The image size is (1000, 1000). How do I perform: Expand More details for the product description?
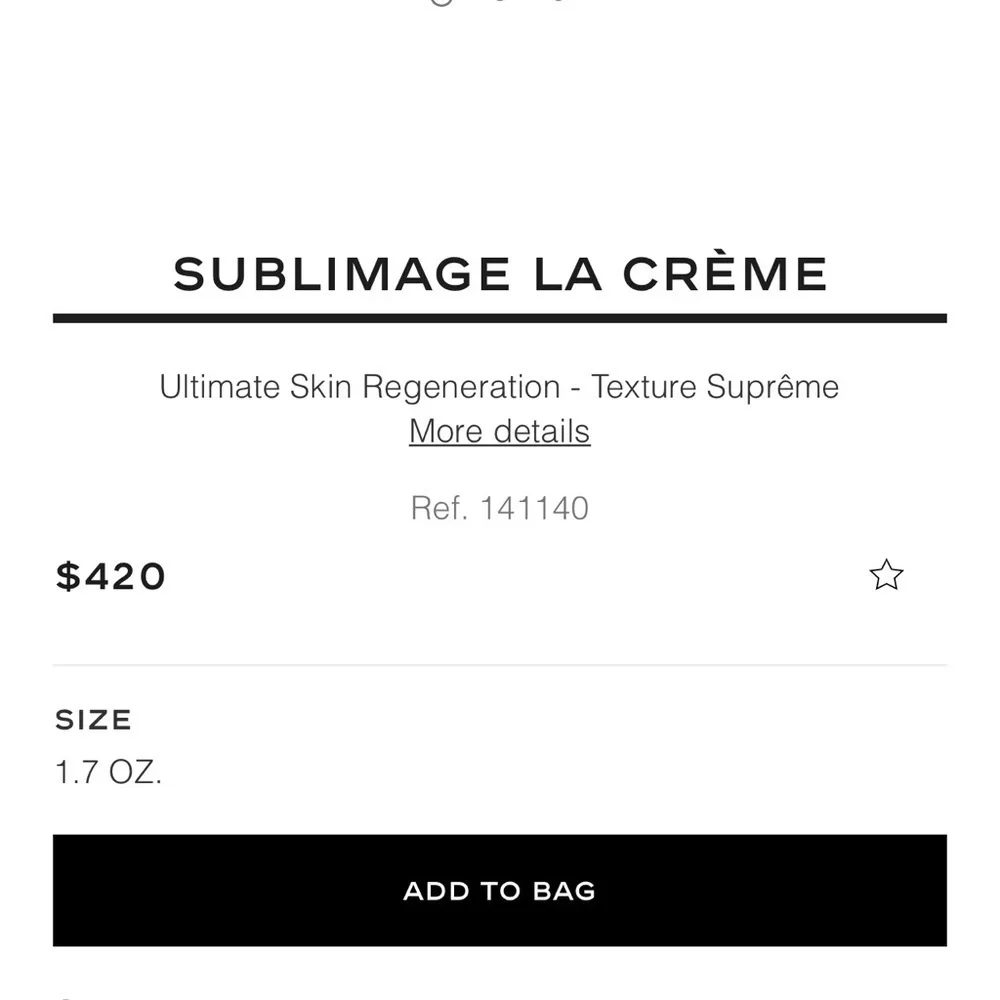(x=499, y=431)
